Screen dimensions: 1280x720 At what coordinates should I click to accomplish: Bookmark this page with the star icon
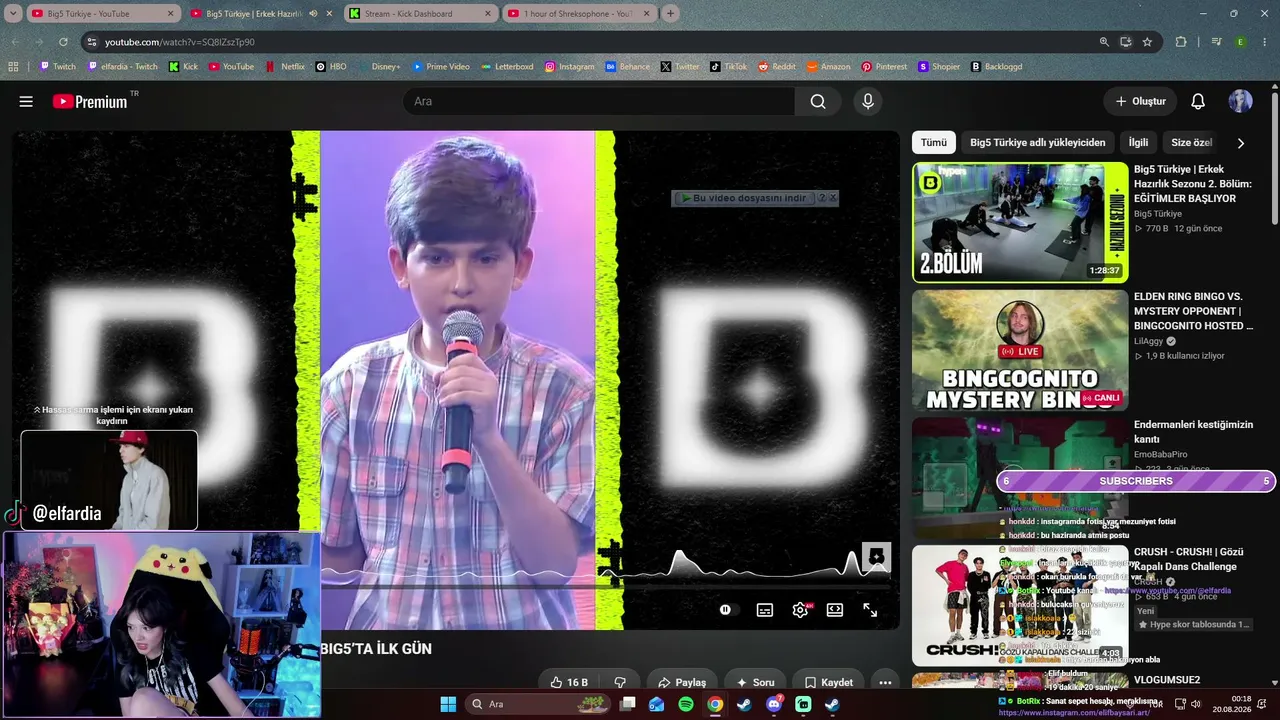pyautogui.click(x=1147, y=42)
